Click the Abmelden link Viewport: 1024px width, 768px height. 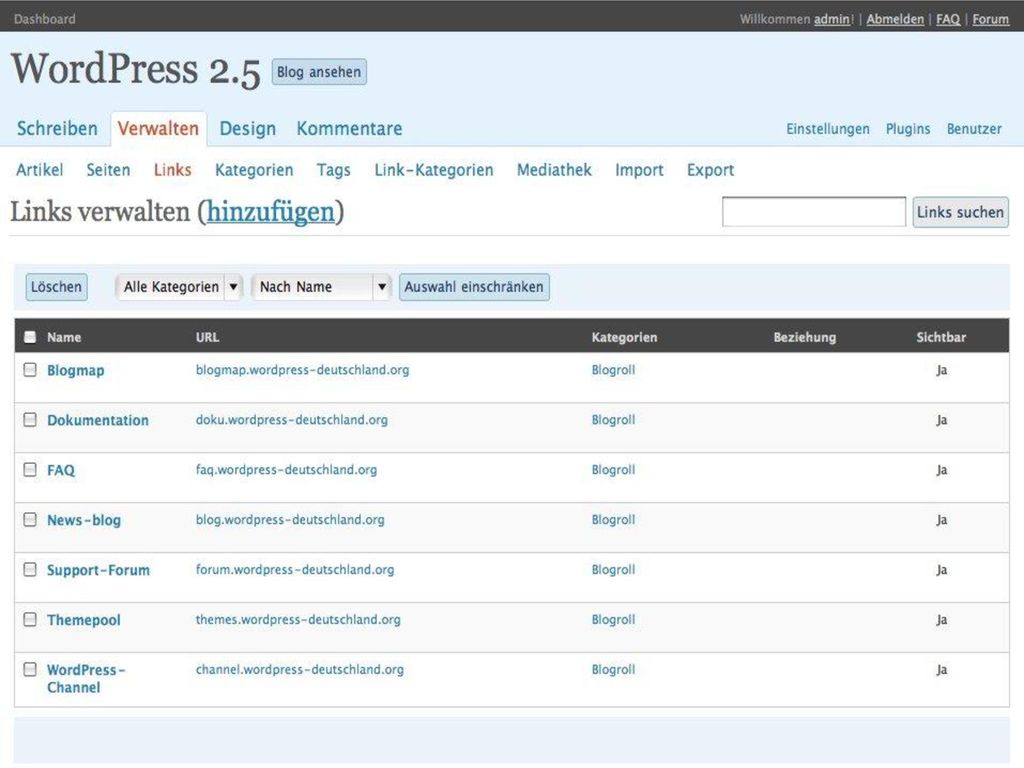[x=895, y=19]
